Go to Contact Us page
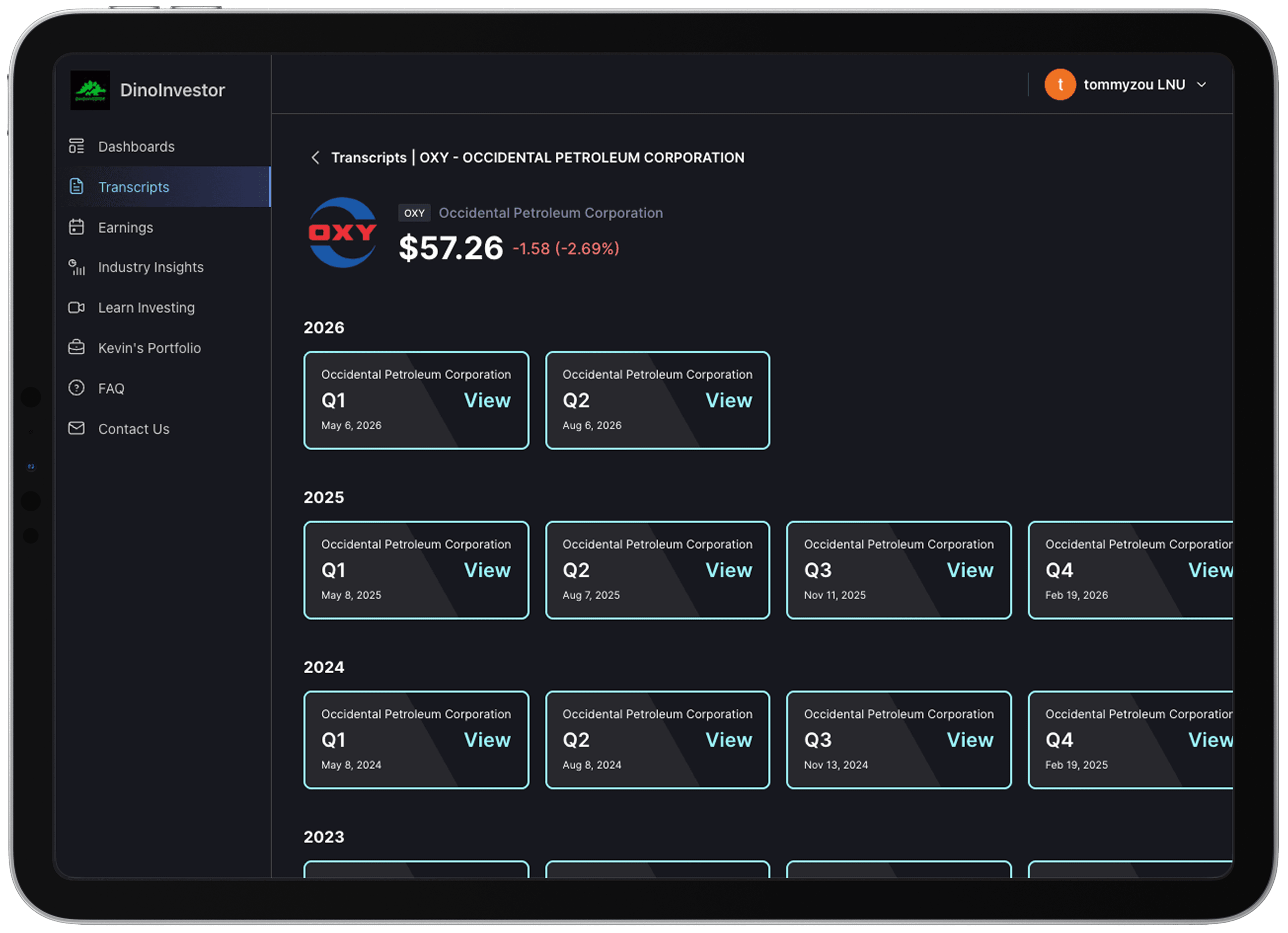Screen dimensions: 1288x933 pos(134,429)
